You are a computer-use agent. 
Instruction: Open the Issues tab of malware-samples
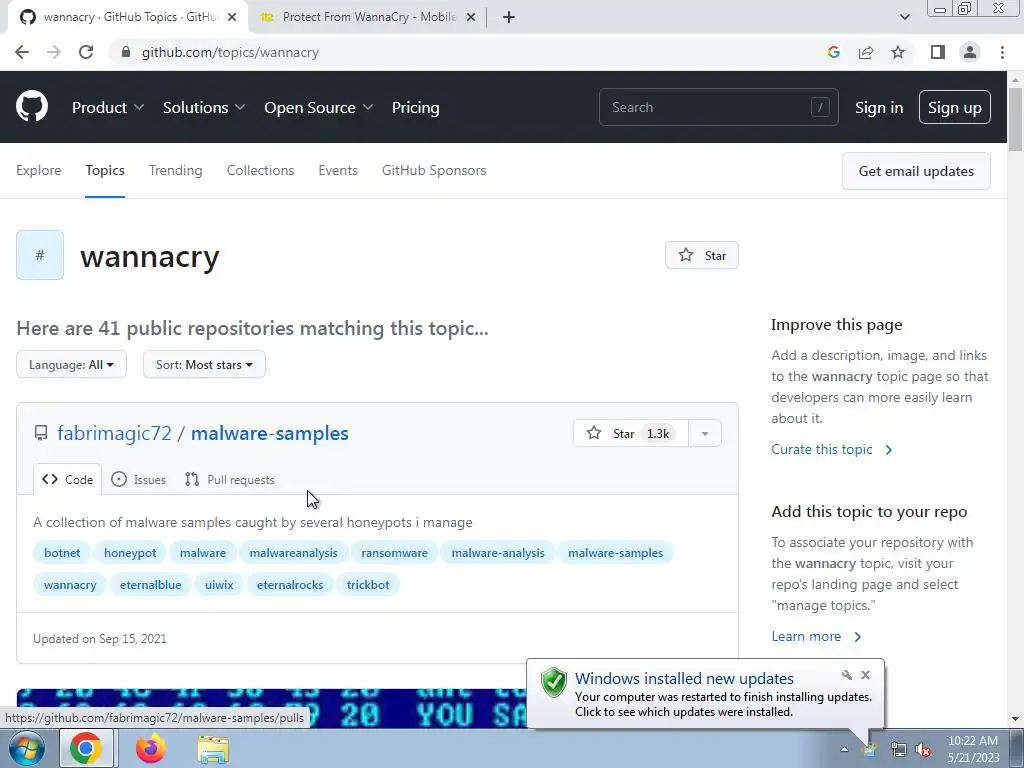click(138, 479)
